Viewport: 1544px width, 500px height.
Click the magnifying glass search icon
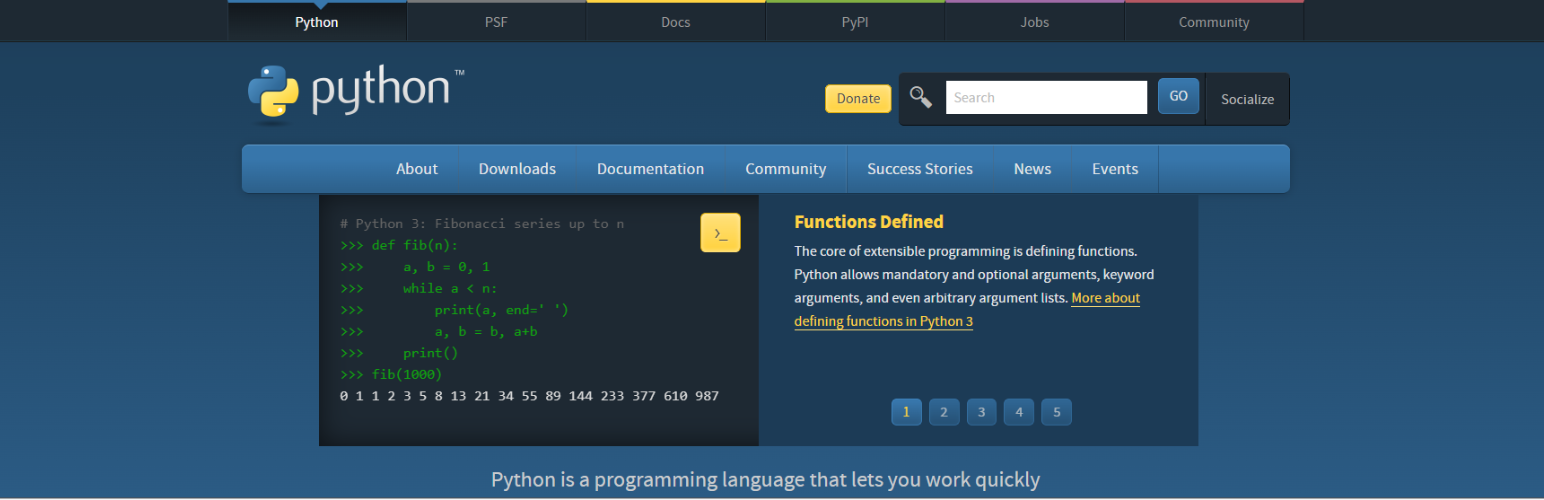(x=920, y=97)
